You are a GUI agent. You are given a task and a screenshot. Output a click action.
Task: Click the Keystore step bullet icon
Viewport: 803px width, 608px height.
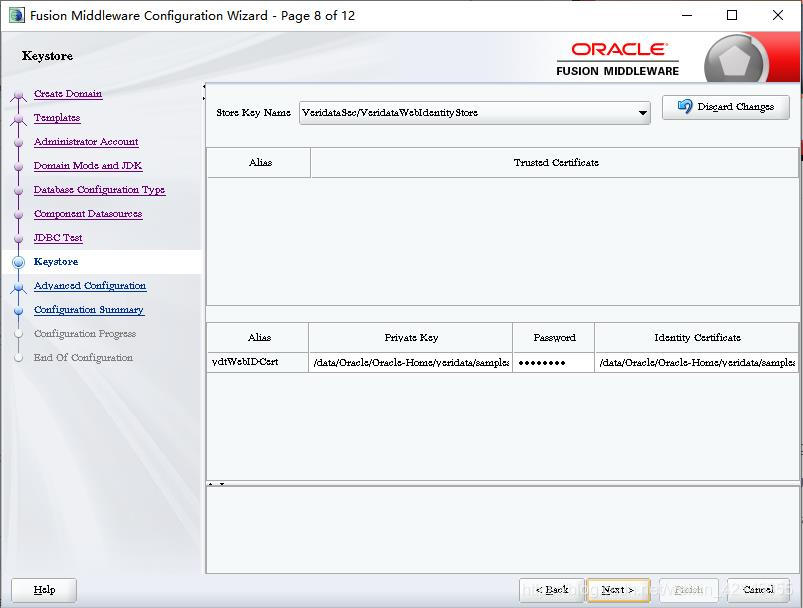(x=18, y=262)
